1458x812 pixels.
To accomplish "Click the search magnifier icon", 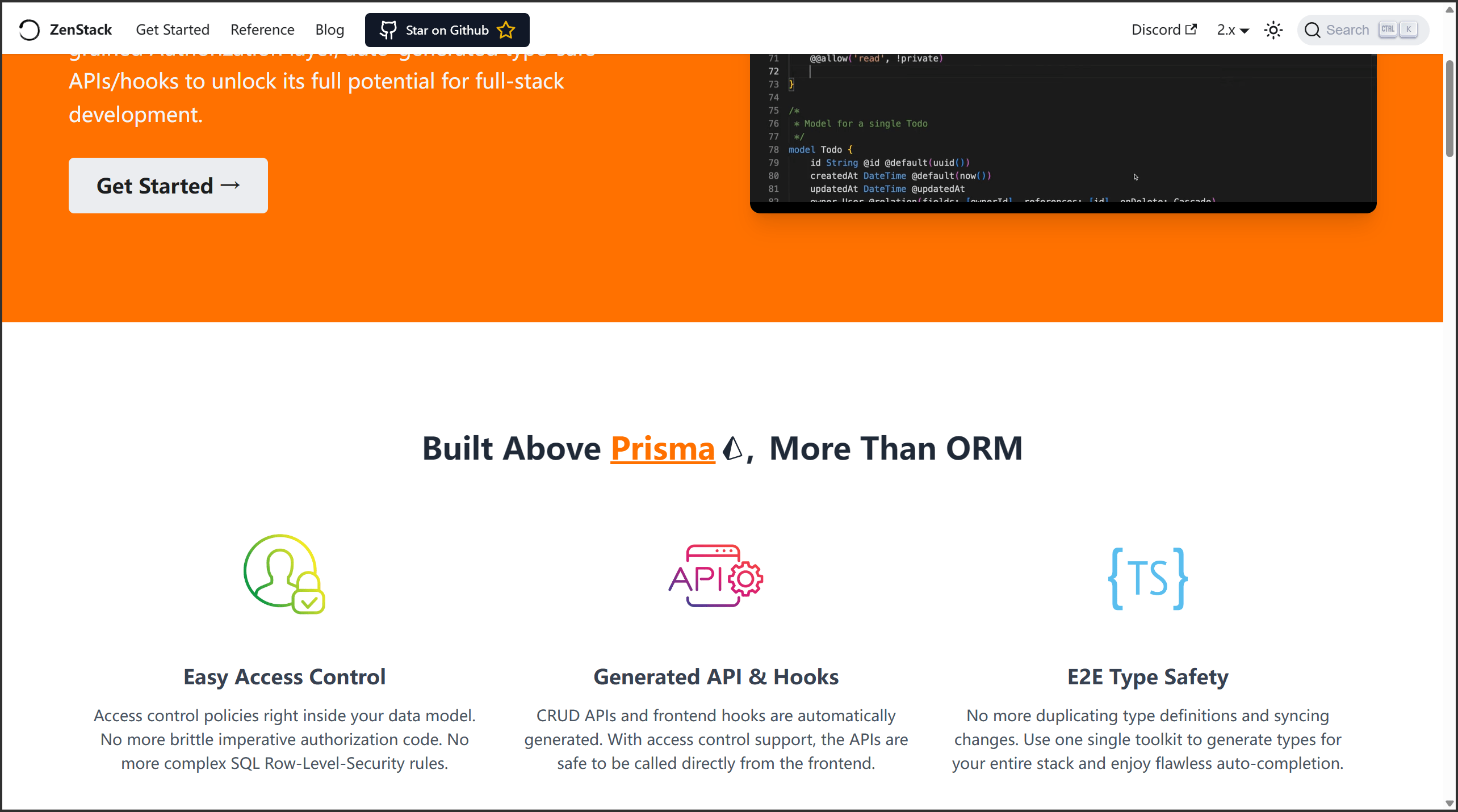I will 1312,30.
